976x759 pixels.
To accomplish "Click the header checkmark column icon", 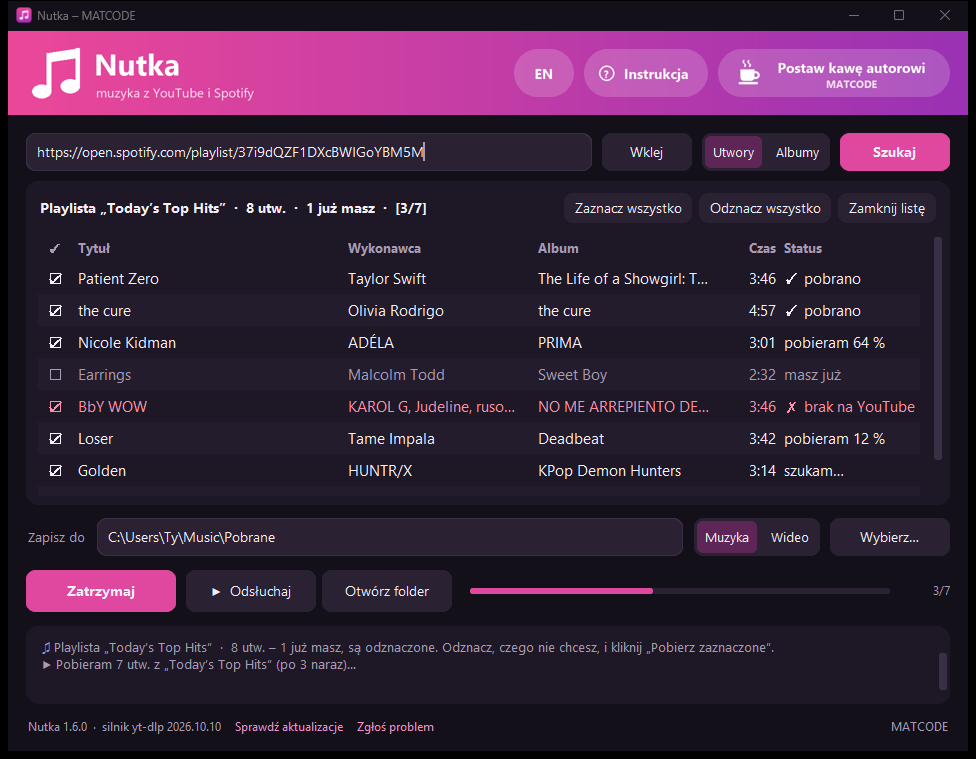I will tap(55, 248).
